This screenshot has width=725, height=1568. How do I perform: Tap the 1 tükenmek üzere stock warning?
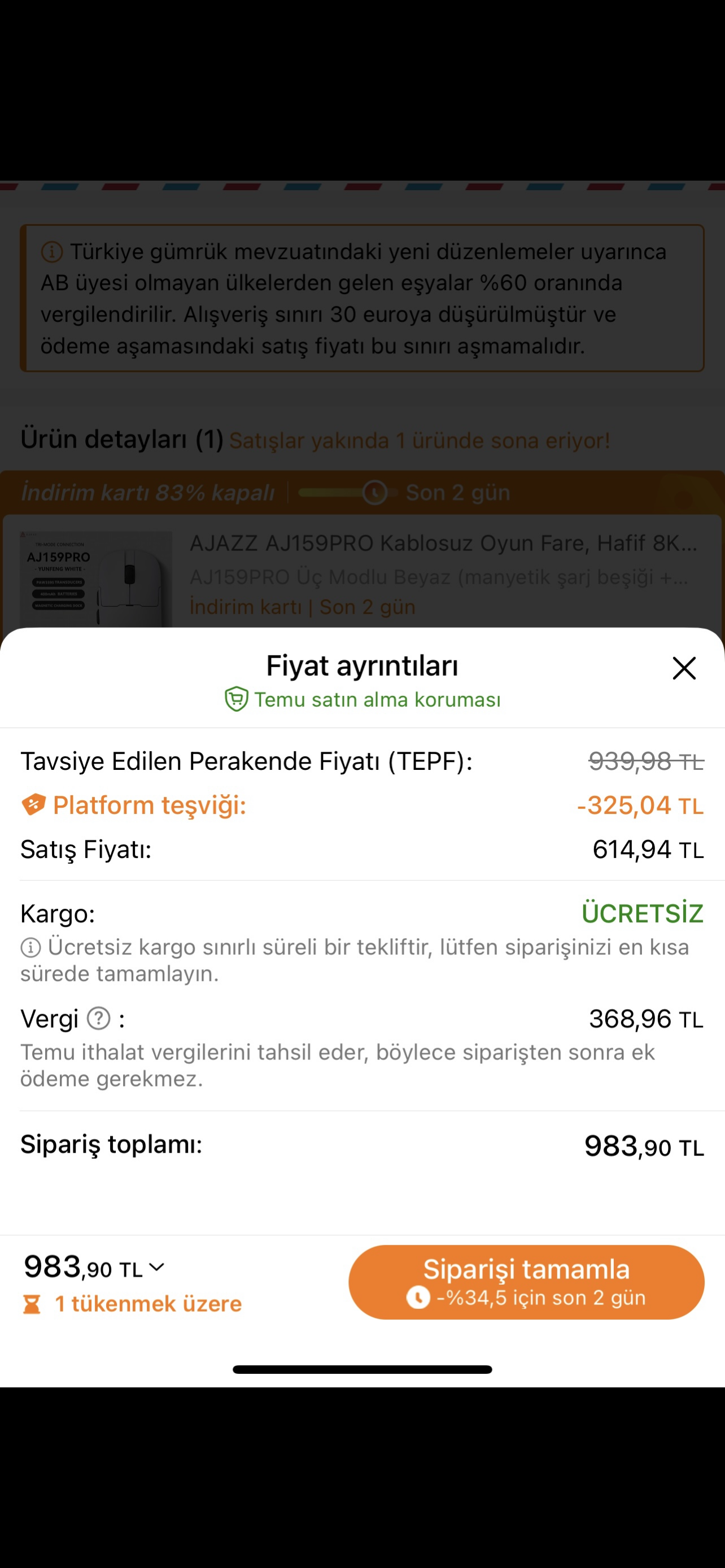click(x=148, y=1304)
